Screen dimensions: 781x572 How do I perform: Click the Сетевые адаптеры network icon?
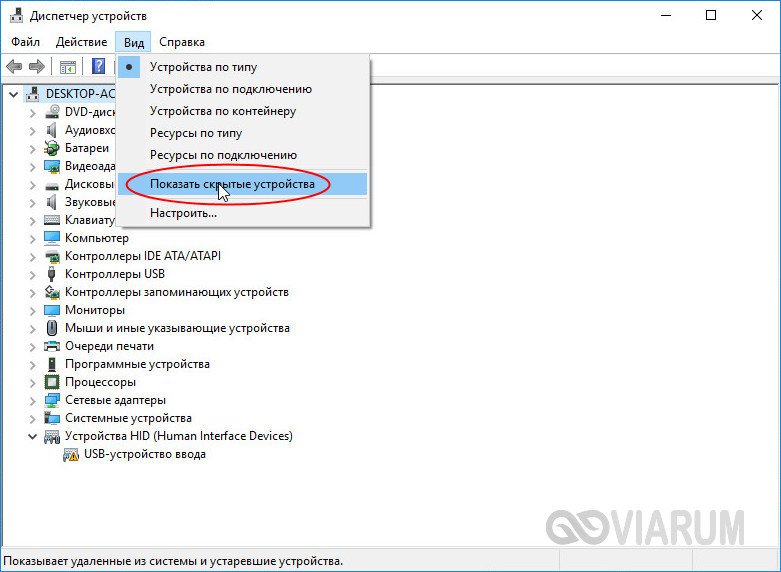click(x=52, y=400)
